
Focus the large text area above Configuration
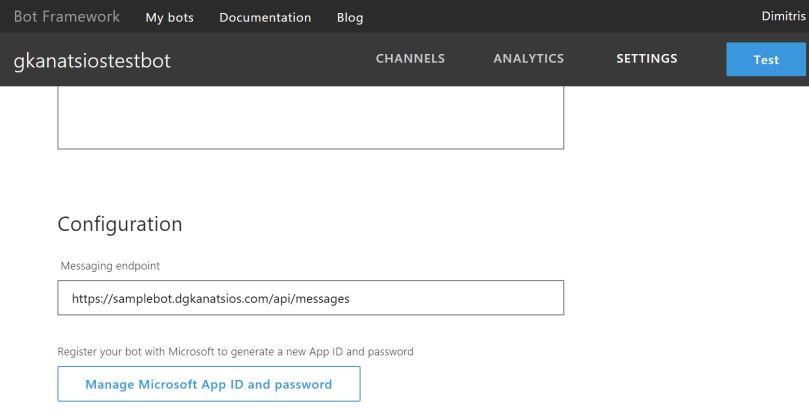tap(310, 116)
